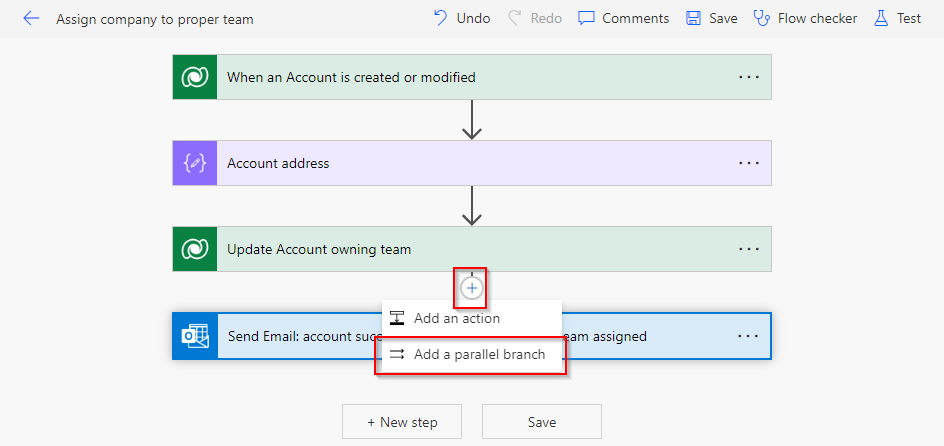This screenshot has height=446, width=944.
Task: Click the Outlook icon on Send Email
Action: pos(195,336)
